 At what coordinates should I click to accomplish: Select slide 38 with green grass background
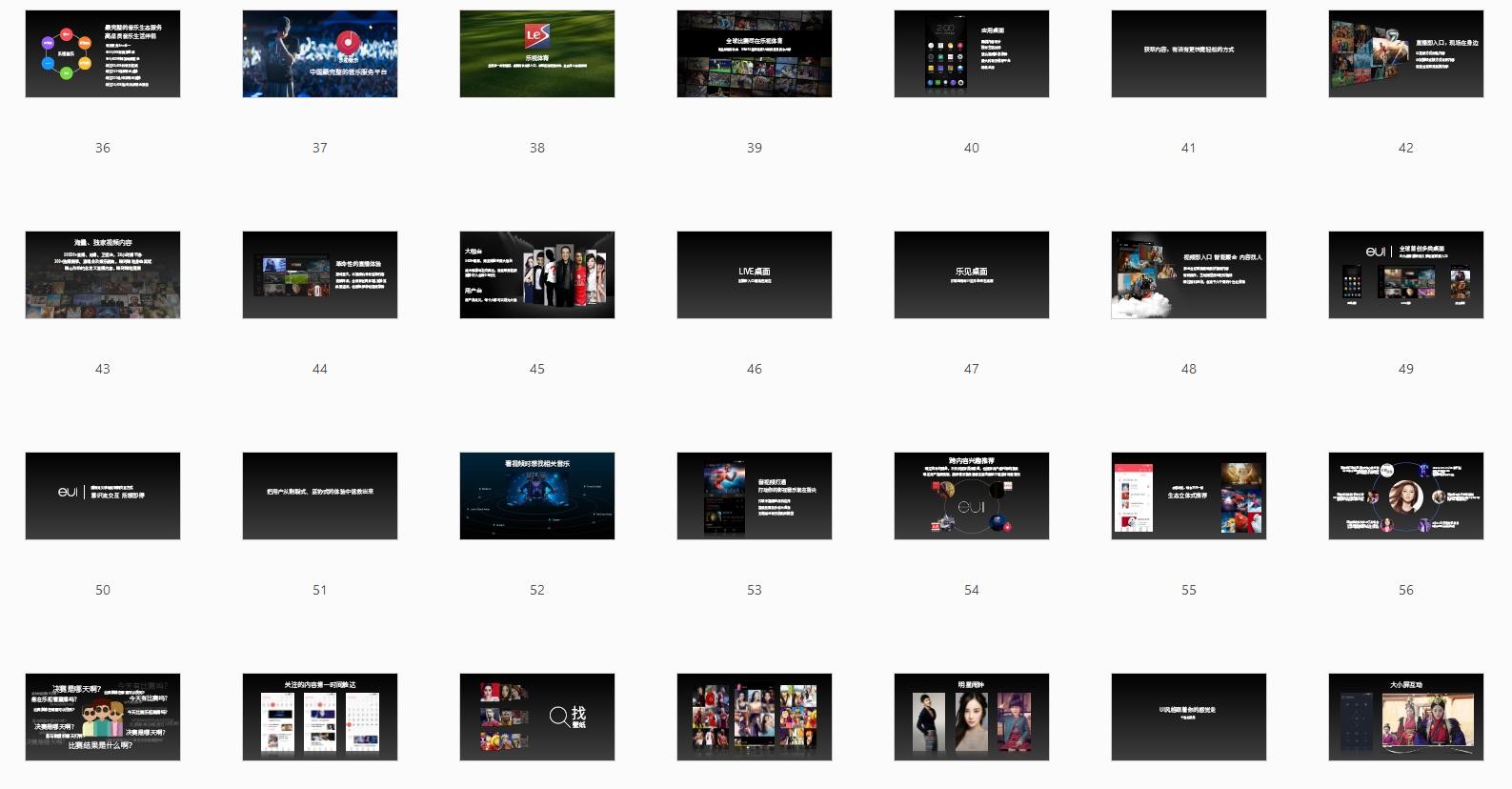pos(537,54)
